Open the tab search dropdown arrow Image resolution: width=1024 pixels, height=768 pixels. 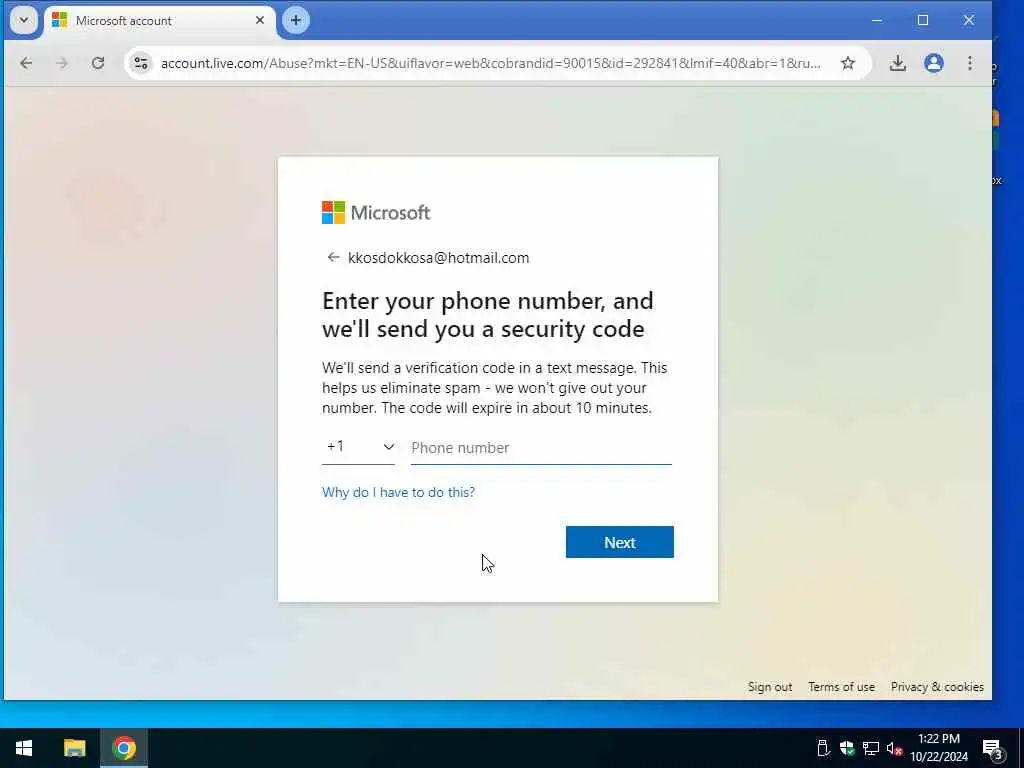pyautogui.click(x=24, y=20)
